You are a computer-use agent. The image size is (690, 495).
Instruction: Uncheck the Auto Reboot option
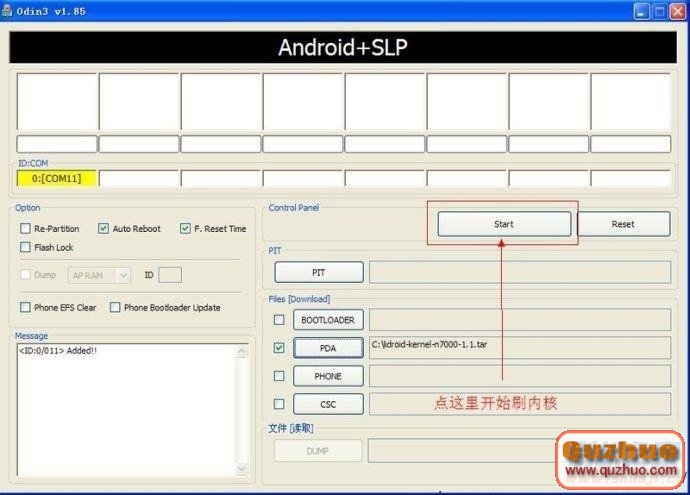click(x=103, y=228)
